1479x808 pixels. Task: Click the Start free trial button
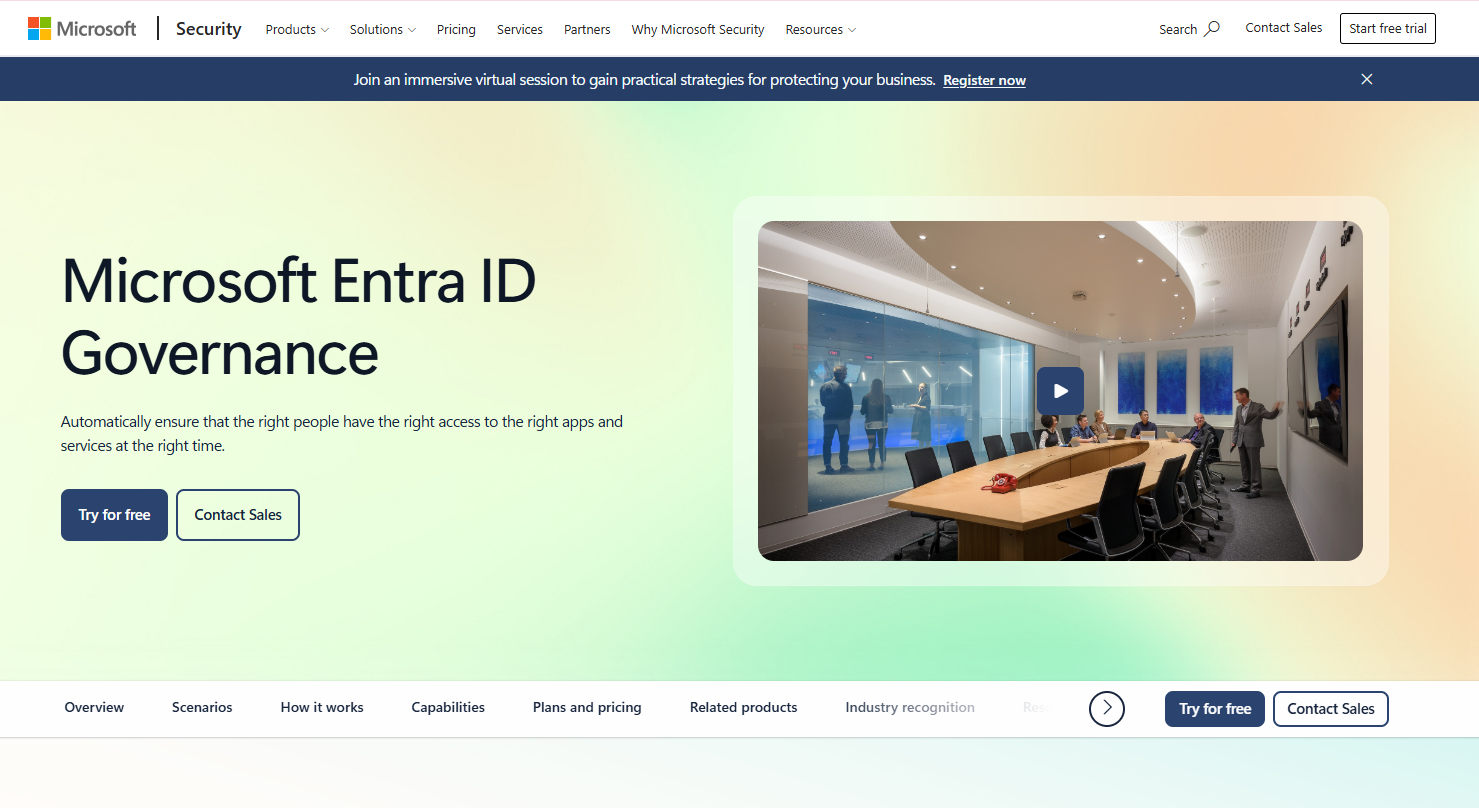click(1388, 28)
